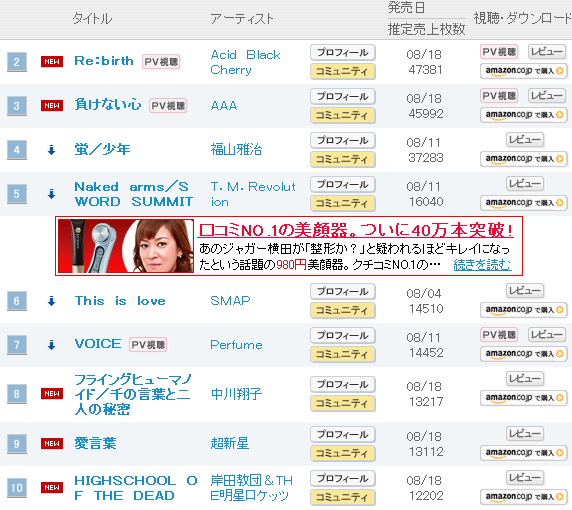The image size is (572, 510).
Task: Open プロフィール for SMAP
Action: (343, 292)
